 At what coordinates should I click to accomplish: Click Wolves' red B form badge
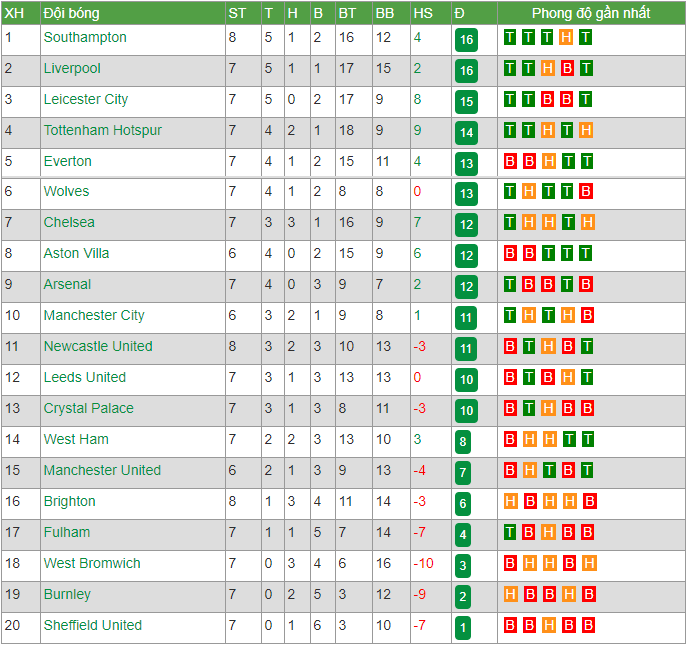[x=586, y=191]
